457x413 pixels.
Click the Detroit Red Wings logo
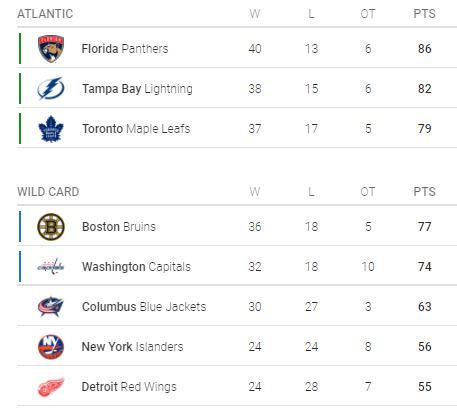point(51,387)
